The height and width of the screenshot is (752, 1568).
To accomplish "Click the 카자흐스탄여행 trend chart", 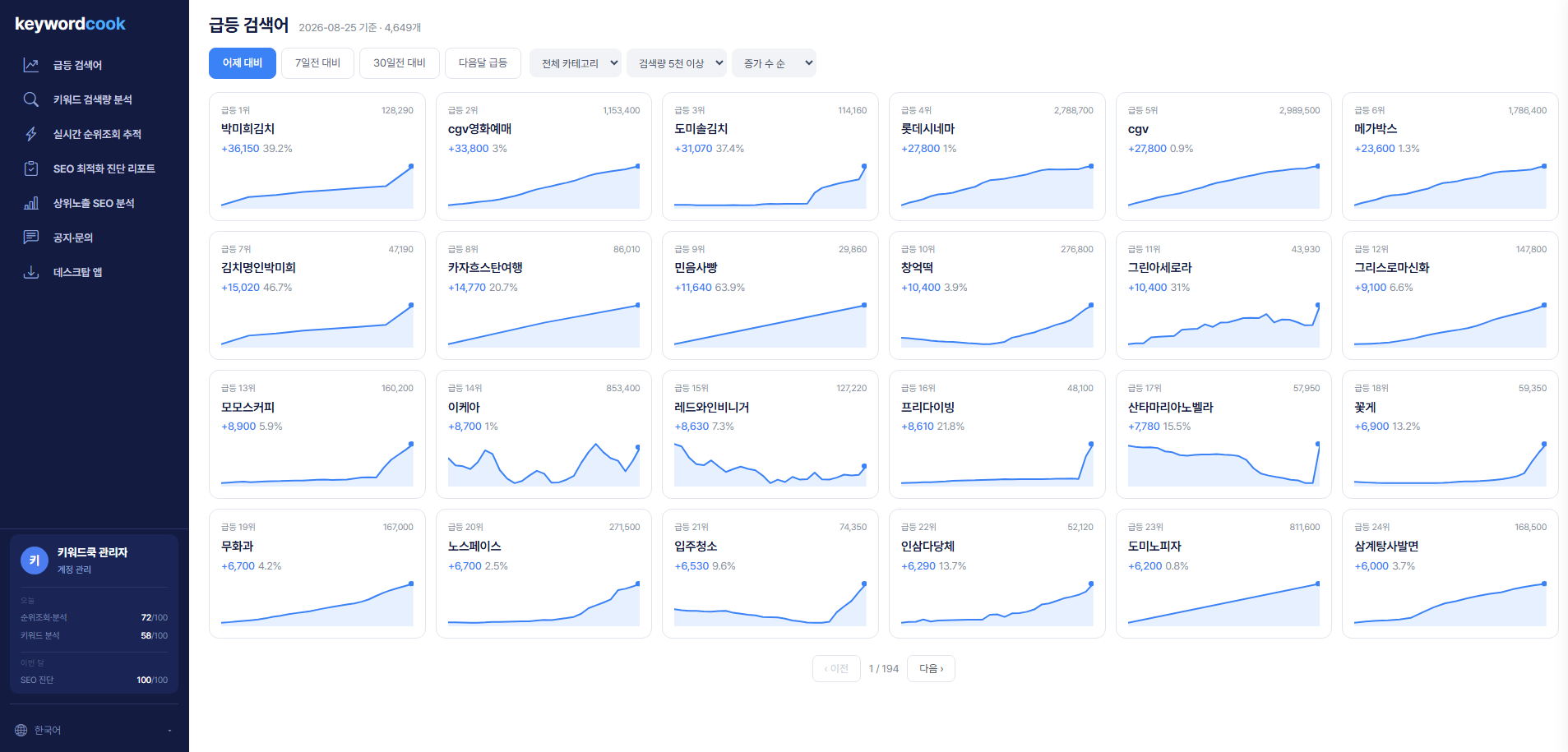I will (x=543, y=325).
